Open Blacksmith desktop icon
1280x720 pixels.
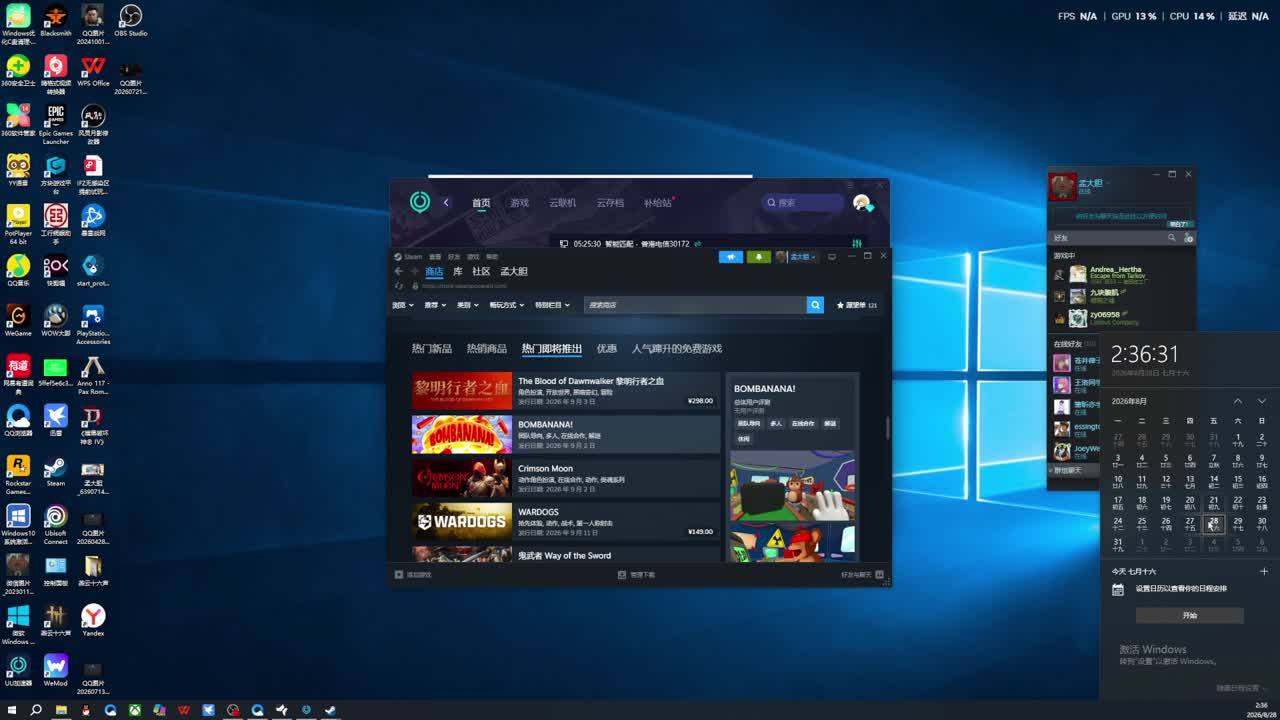pyautogui.click(x=56, y=21)
